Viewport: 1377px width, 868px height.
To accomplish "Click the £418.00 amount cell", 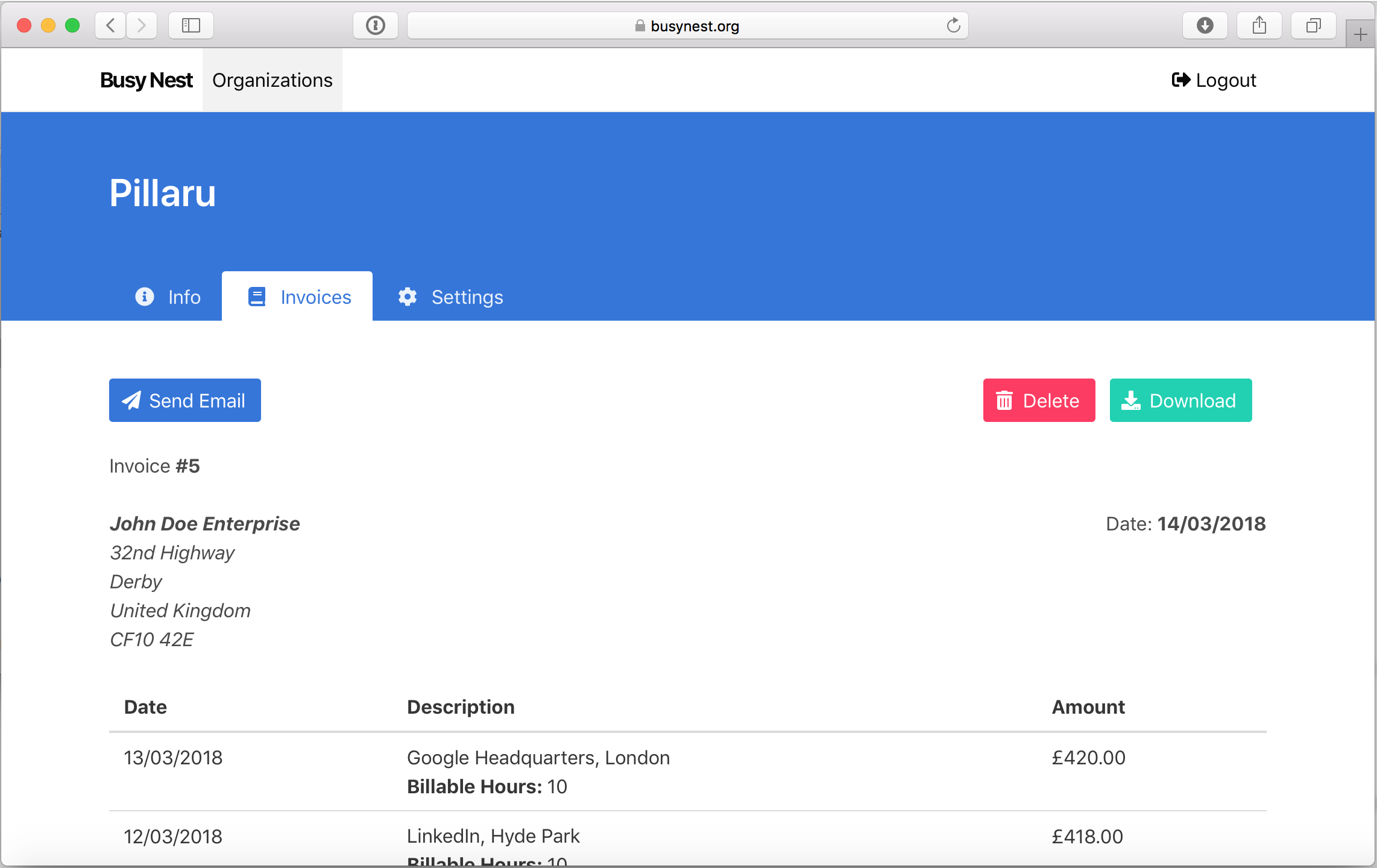I will (1088, 837).
